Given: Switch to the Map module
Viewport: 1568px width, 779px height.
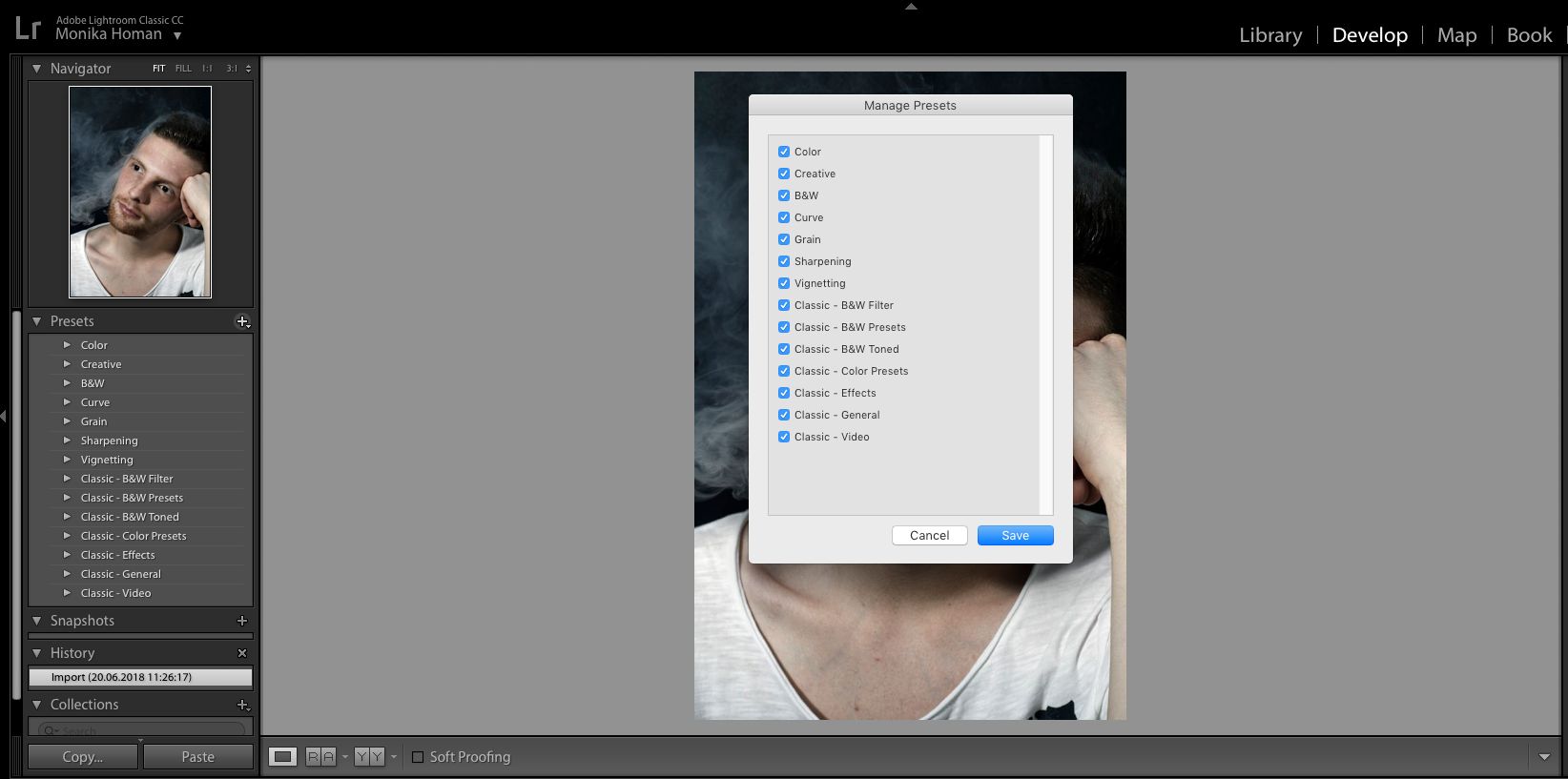Looking at the screenshot, I should pos(1456,35).
